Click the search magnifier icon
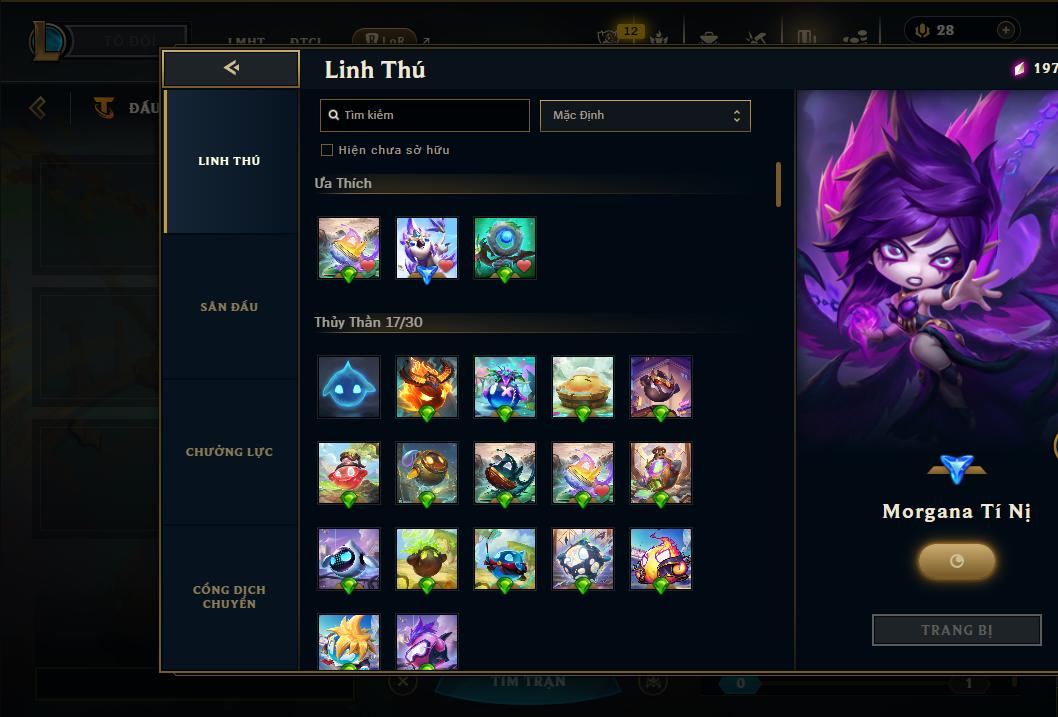Viewport: 1058px width, 717px height. point(333,115)
